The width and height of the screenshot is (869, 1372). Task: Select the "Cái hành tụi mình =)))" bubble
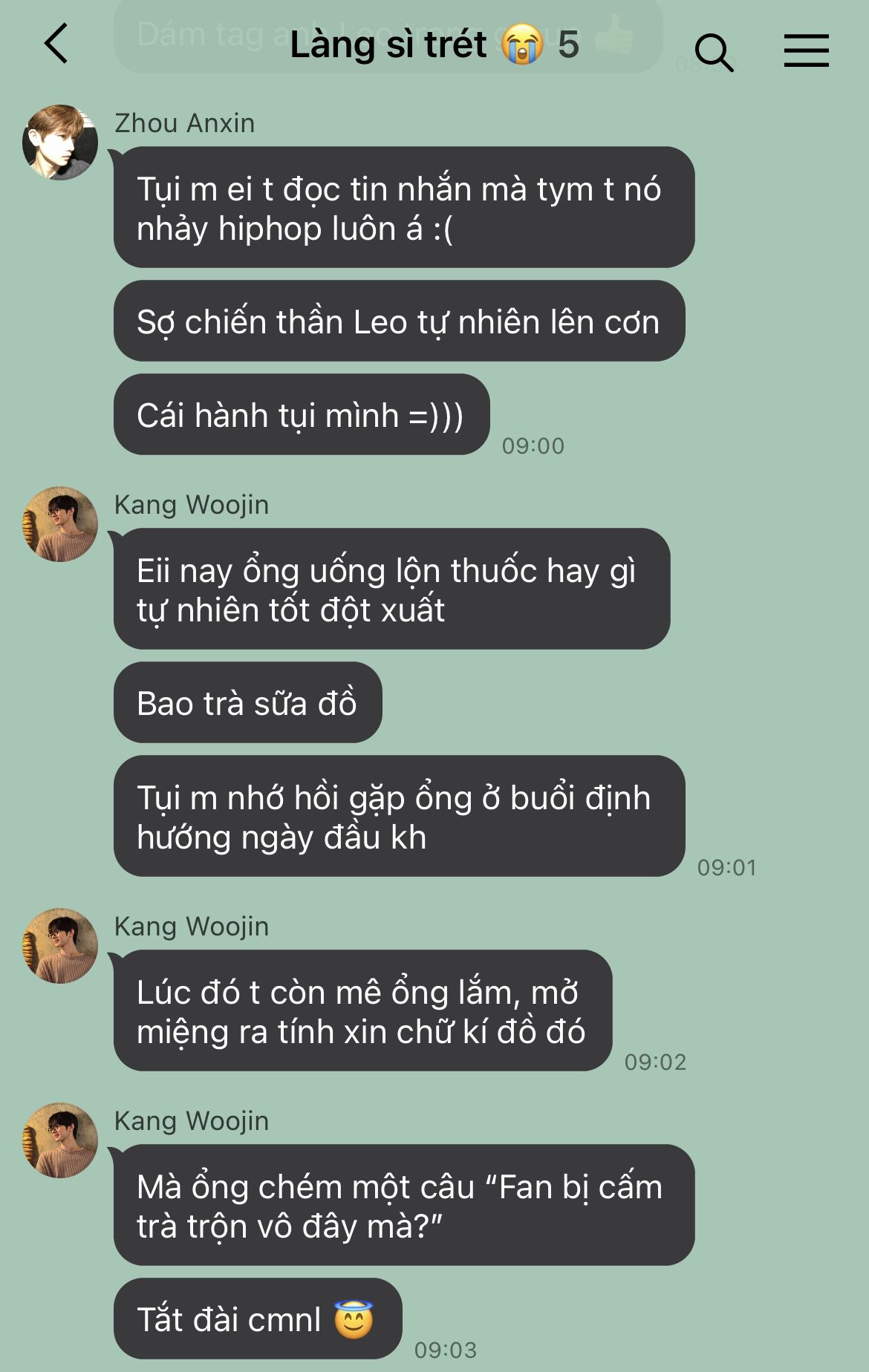[x=302, y=414]
